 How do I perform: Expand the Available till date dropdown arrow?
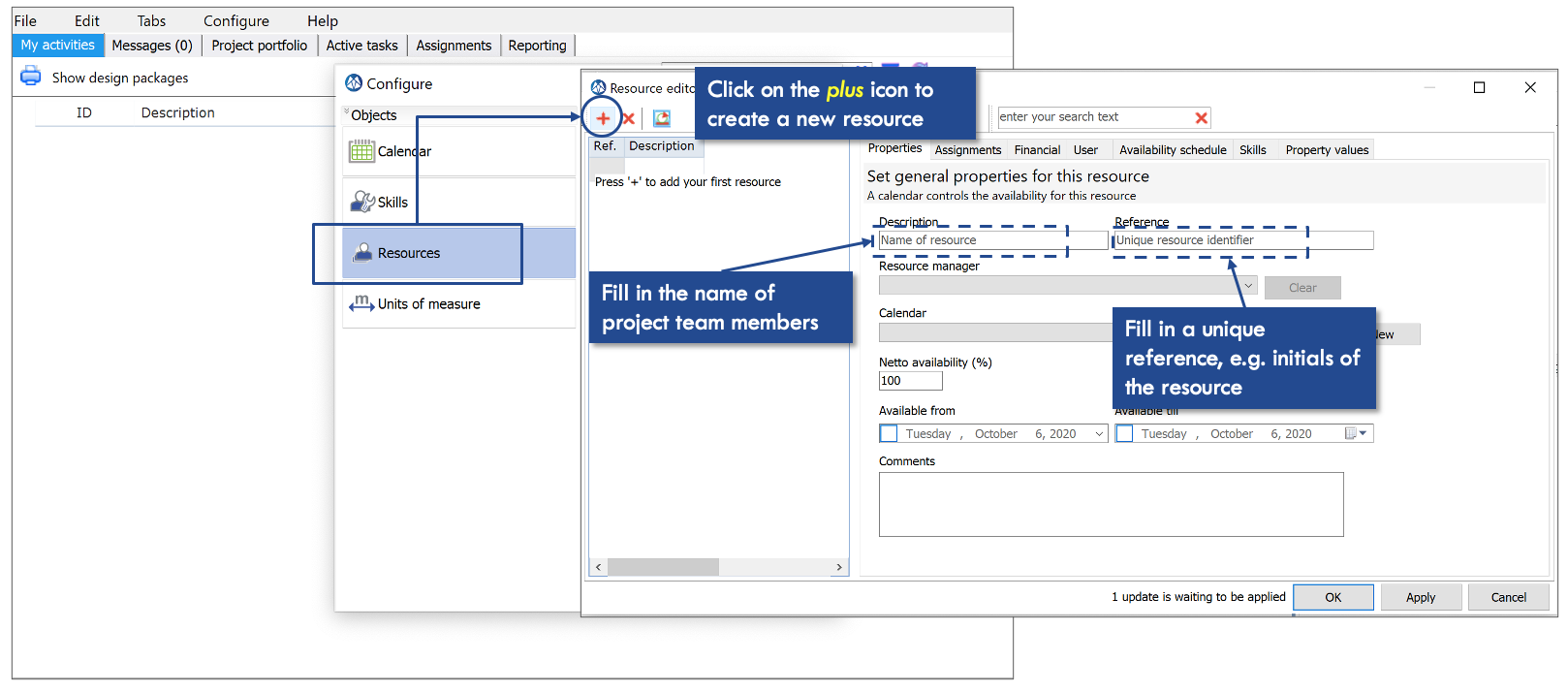point(1363,433)
